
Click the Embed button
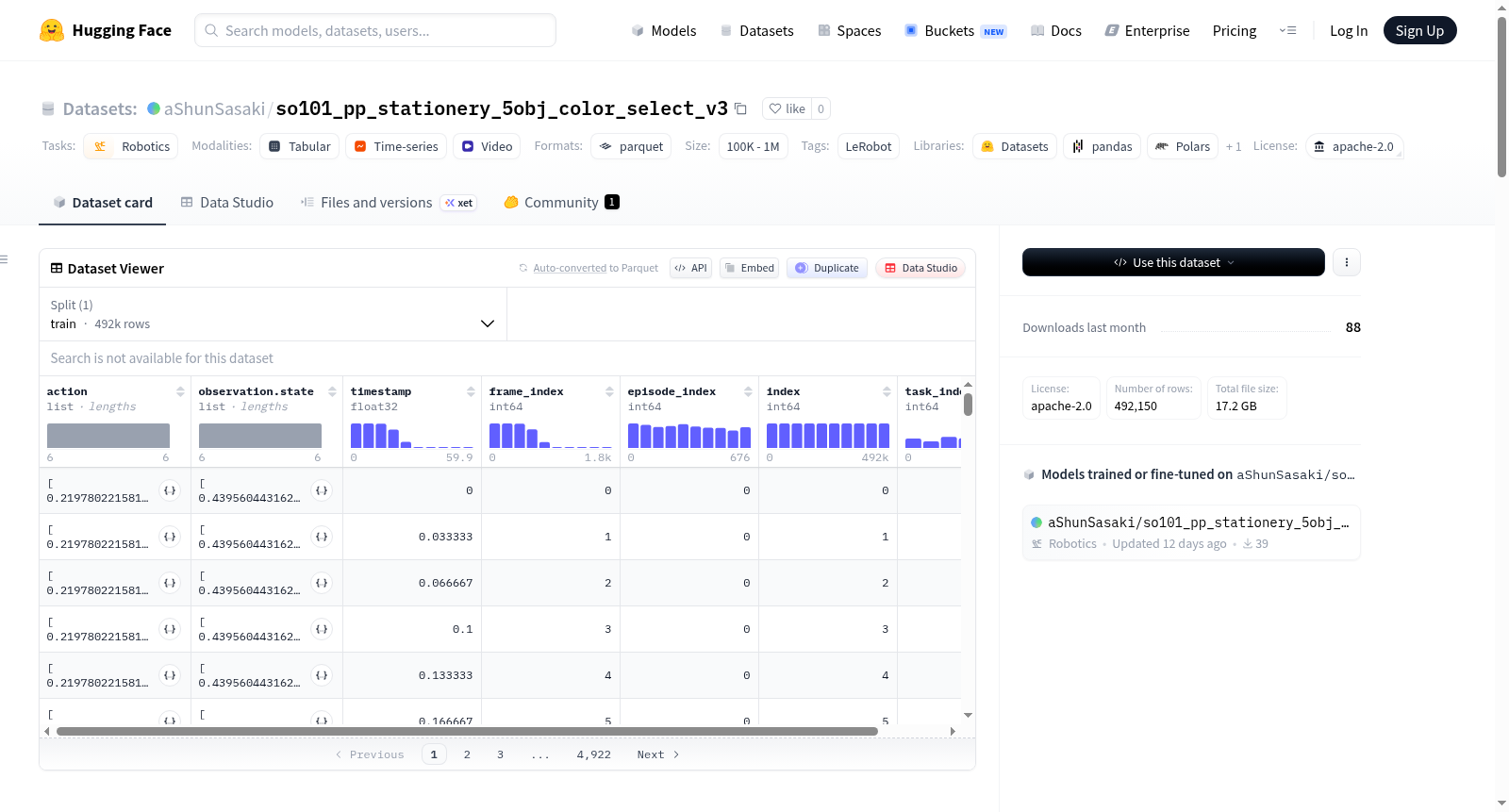tap(750, 268)
